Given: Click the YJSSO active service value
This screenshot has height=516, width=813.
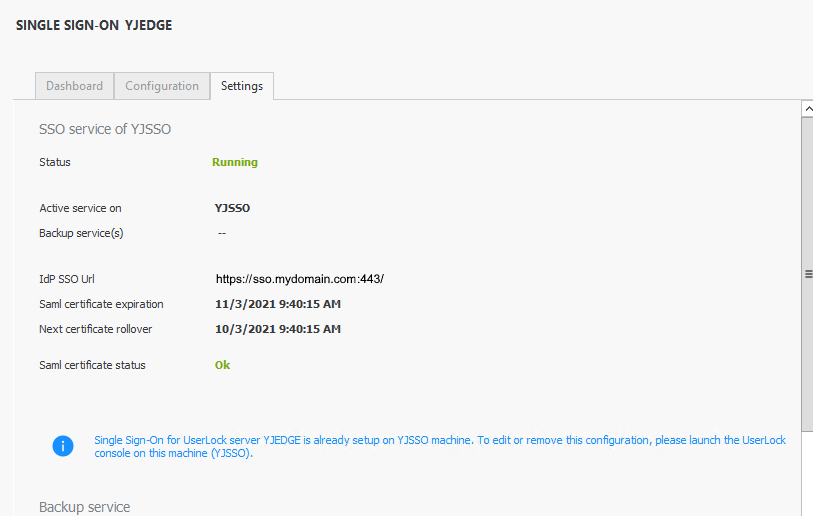Looking at the screenshot, I should [x=232, y=208].
